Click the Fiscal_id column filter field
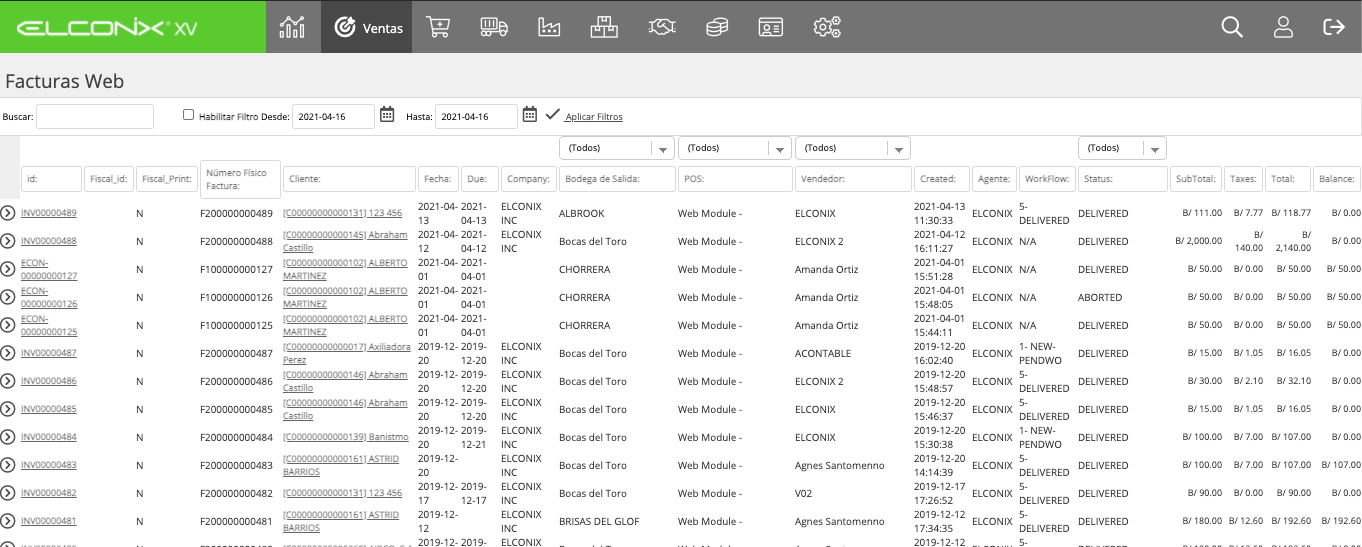 tap(109, 179)
